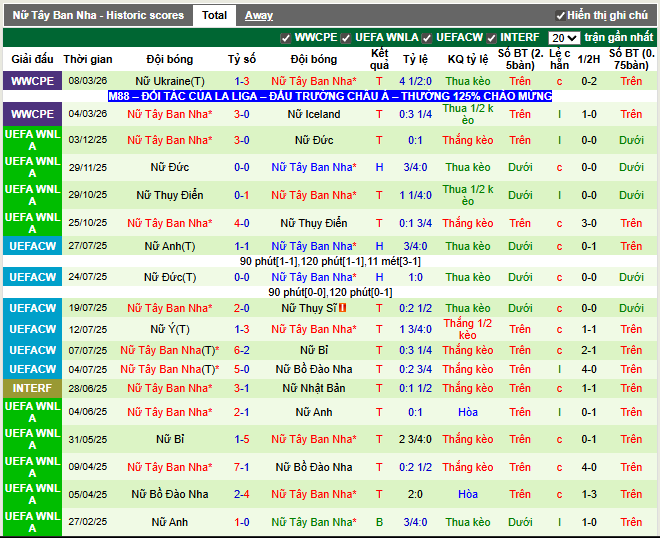660x538 pixels.
Task: Switch to the Total tab
Action: (214, 15)
